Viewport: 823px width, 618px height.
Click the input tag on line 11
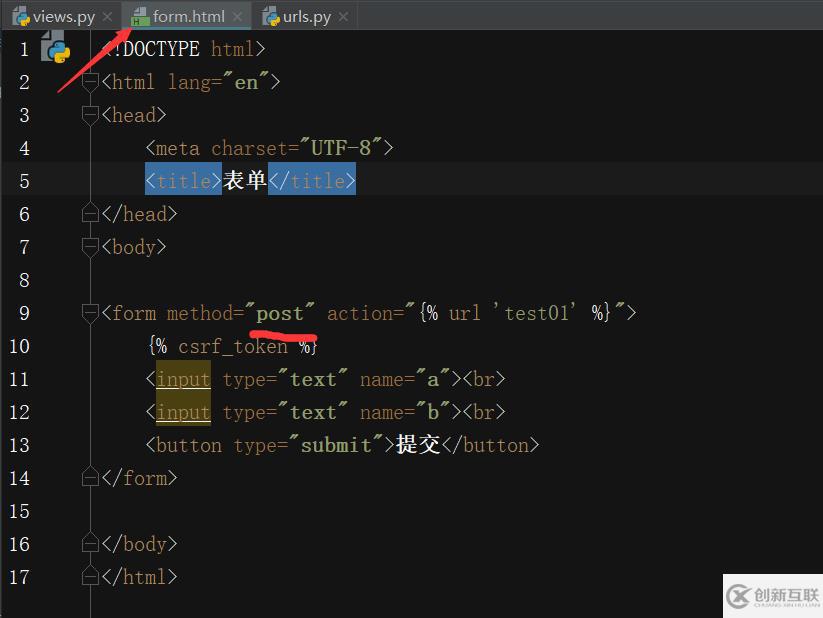[184, 379]
